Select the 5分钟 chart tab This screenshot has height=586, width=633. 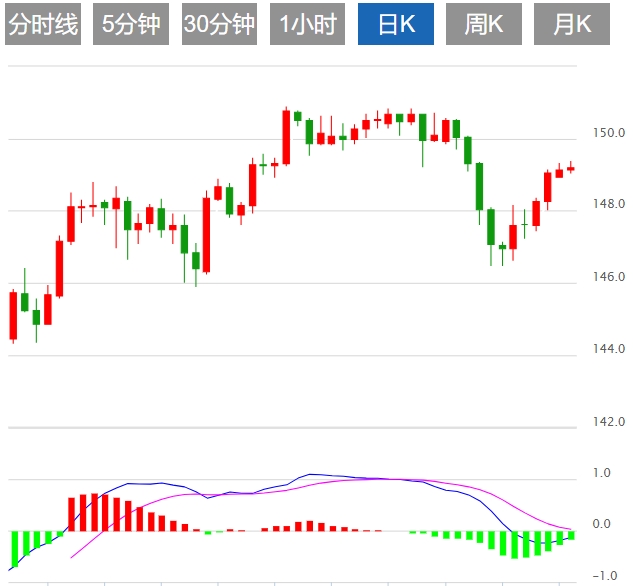click(131, 25)
